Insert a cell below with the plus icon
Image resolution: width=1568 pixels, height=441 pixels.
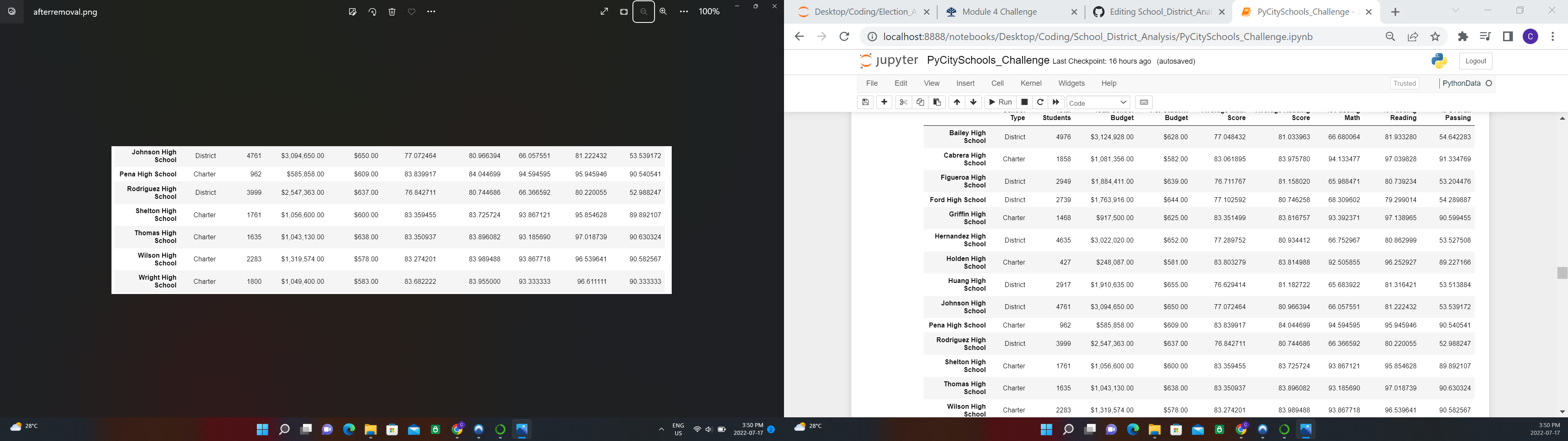coord(884,102)
